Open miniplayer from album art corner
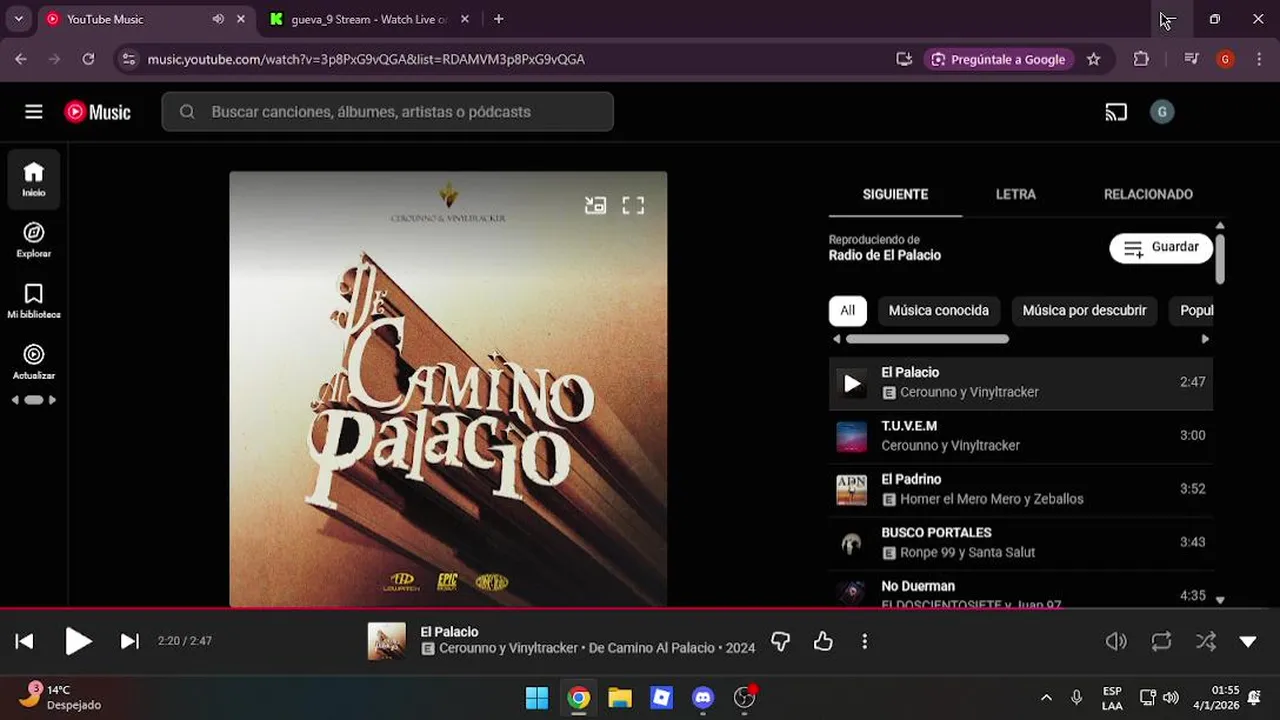1280x720 pixels. pos(596,205)
